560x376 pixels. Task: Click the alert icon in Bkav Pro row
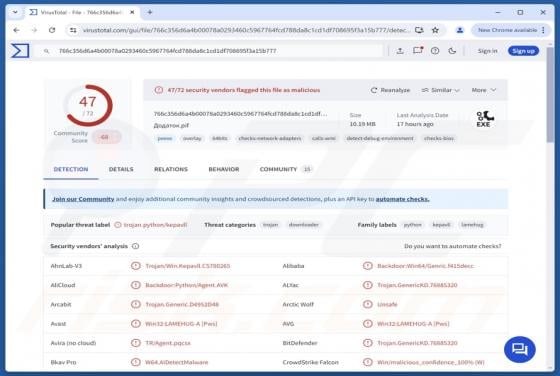point(135,362)
